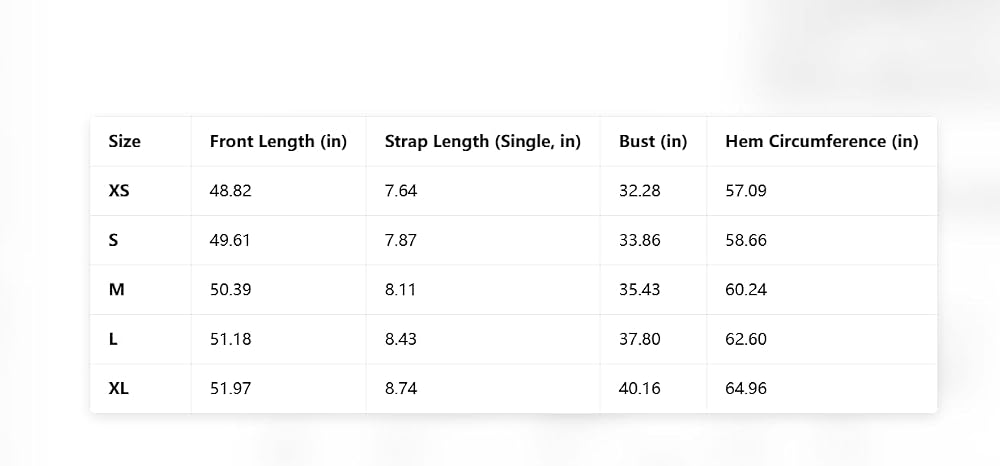Select the M size row label

point(116,289)
